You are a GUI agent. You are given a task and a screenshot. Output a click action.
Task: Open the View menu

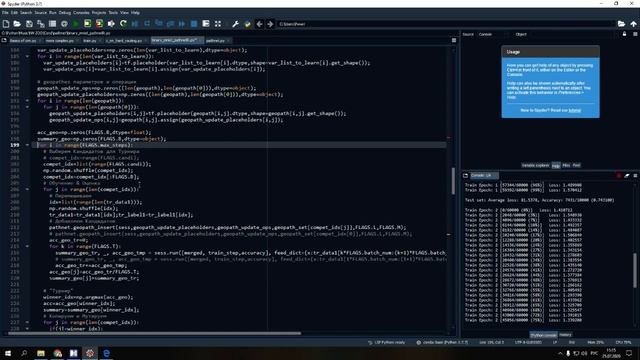pos(124,13)
